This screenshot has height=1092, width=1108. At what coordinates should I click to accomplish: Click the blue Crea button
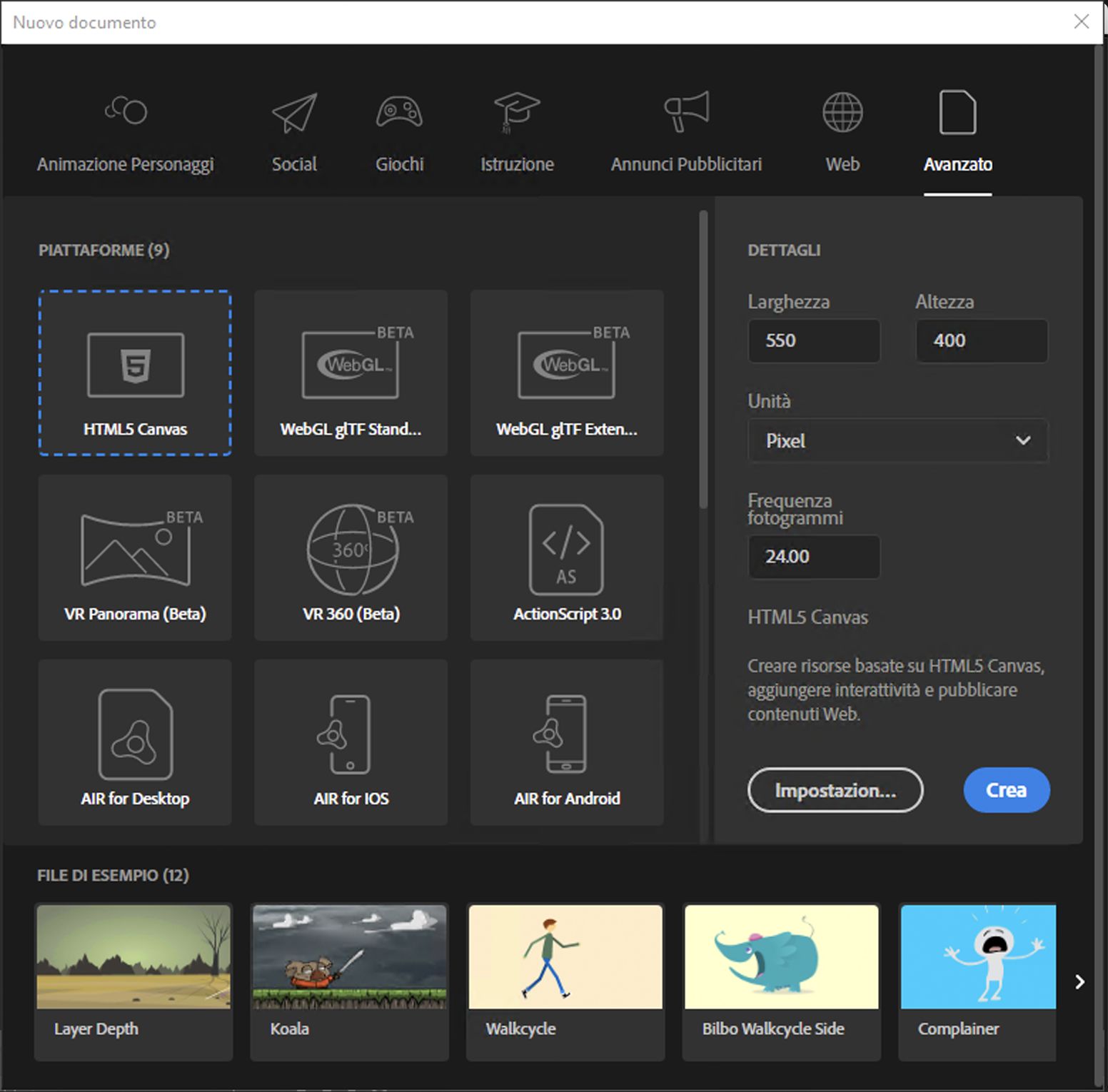1007,790
